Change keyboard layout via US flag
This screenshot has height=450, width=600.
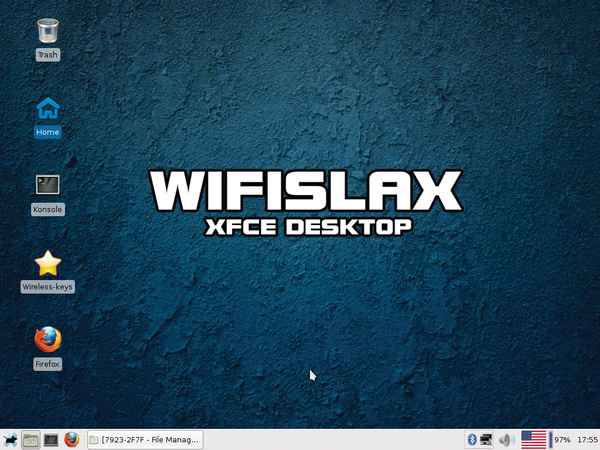point(533,440)
